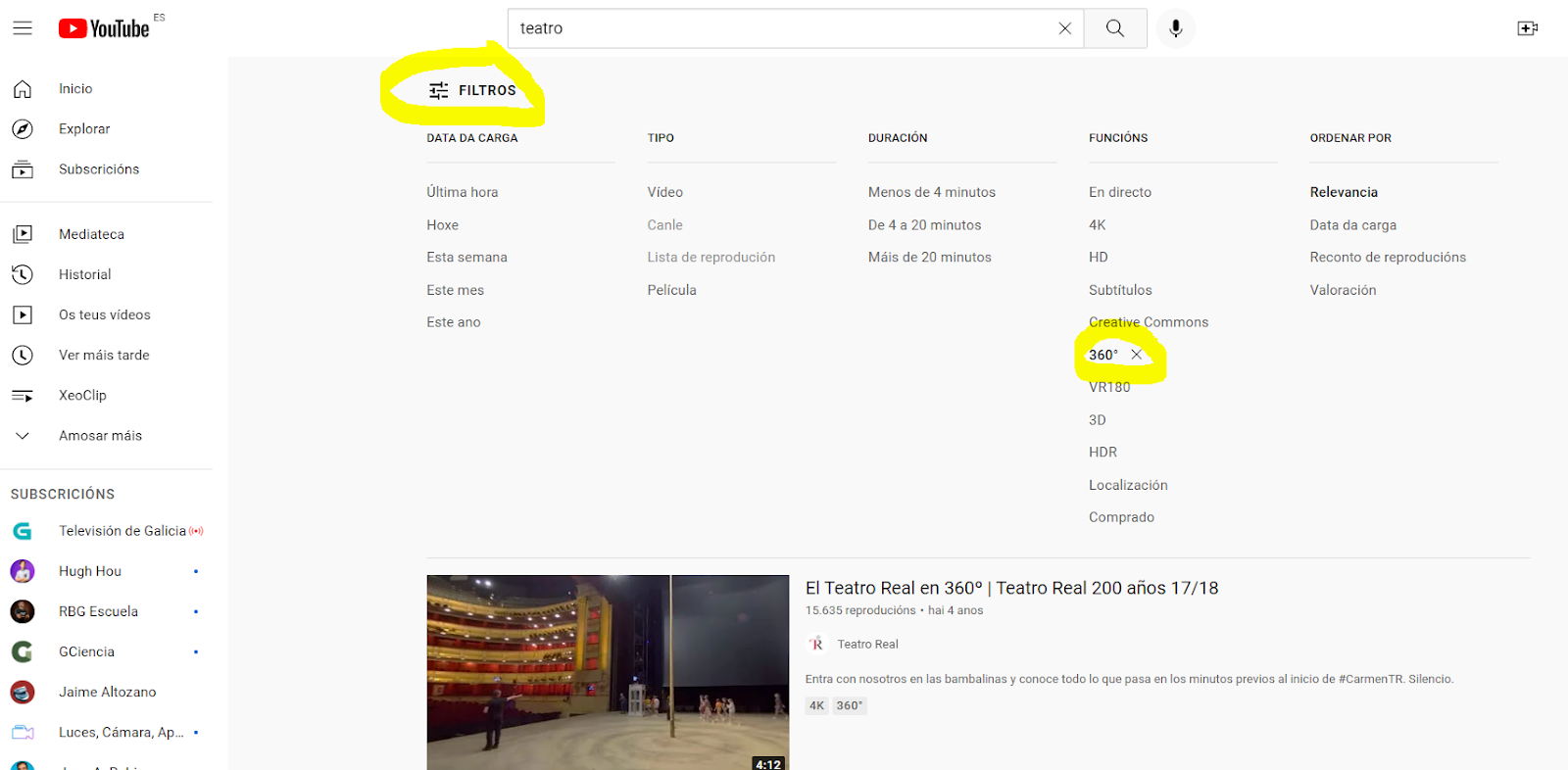Filter uploads by Esta semana

(467, 258)
